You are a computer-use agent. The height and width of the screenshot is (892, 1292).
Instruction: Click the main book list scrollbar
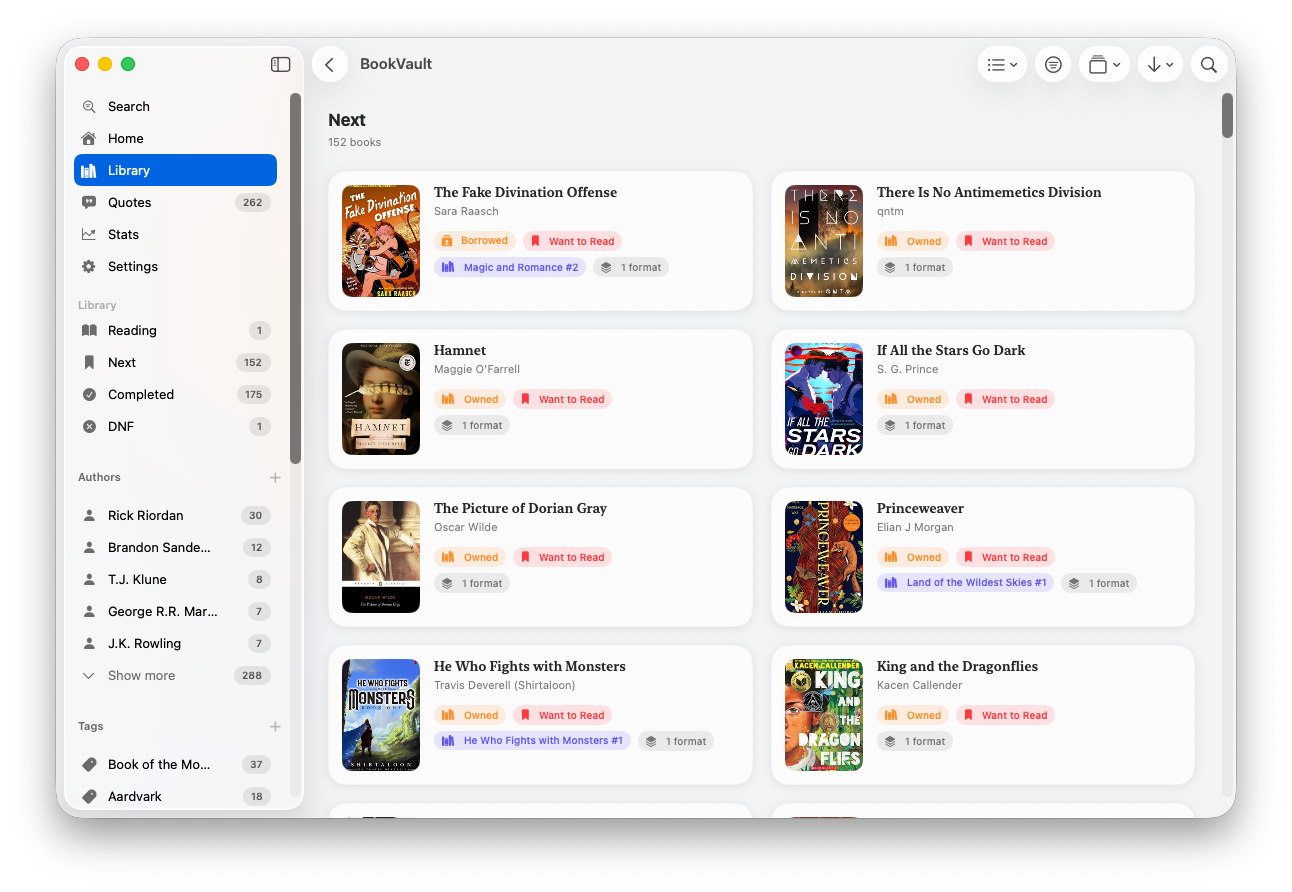1227,115
